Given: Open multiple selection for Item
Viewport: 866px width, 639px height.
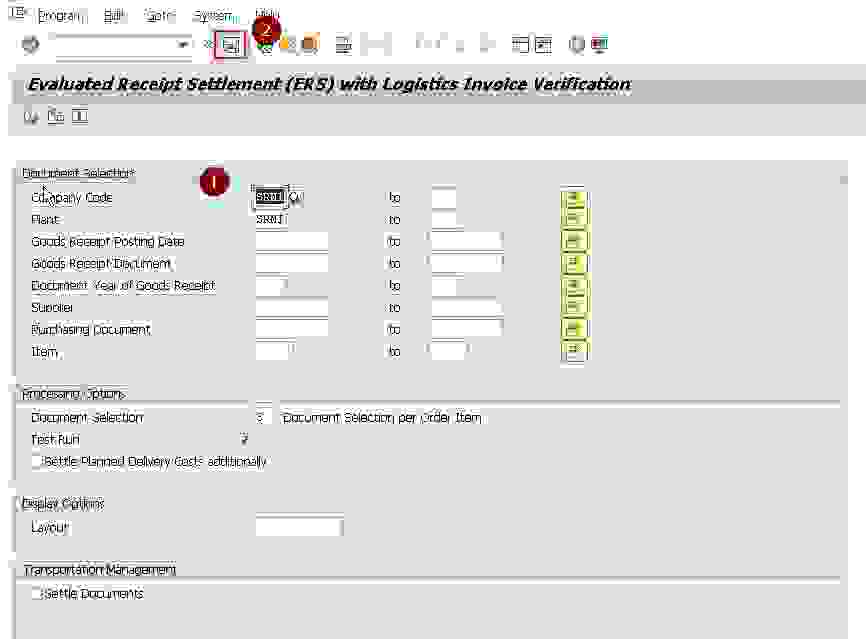Looking at the screenshot, I should 574,352.
